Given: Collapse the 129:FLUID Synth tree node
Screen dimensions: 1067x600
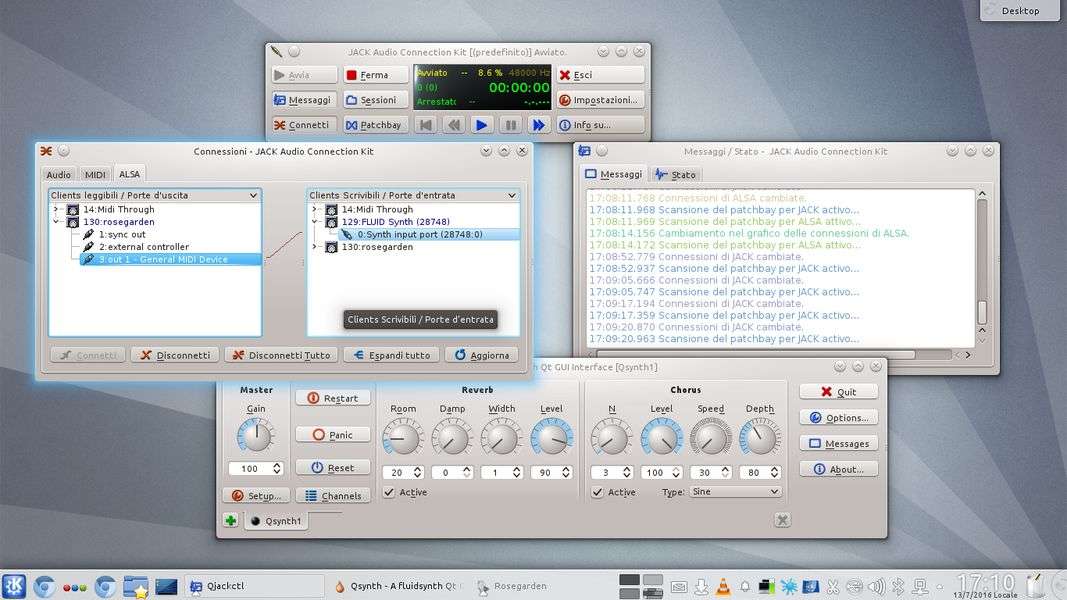Looking at the screenshot, I should tap(316, 222).
